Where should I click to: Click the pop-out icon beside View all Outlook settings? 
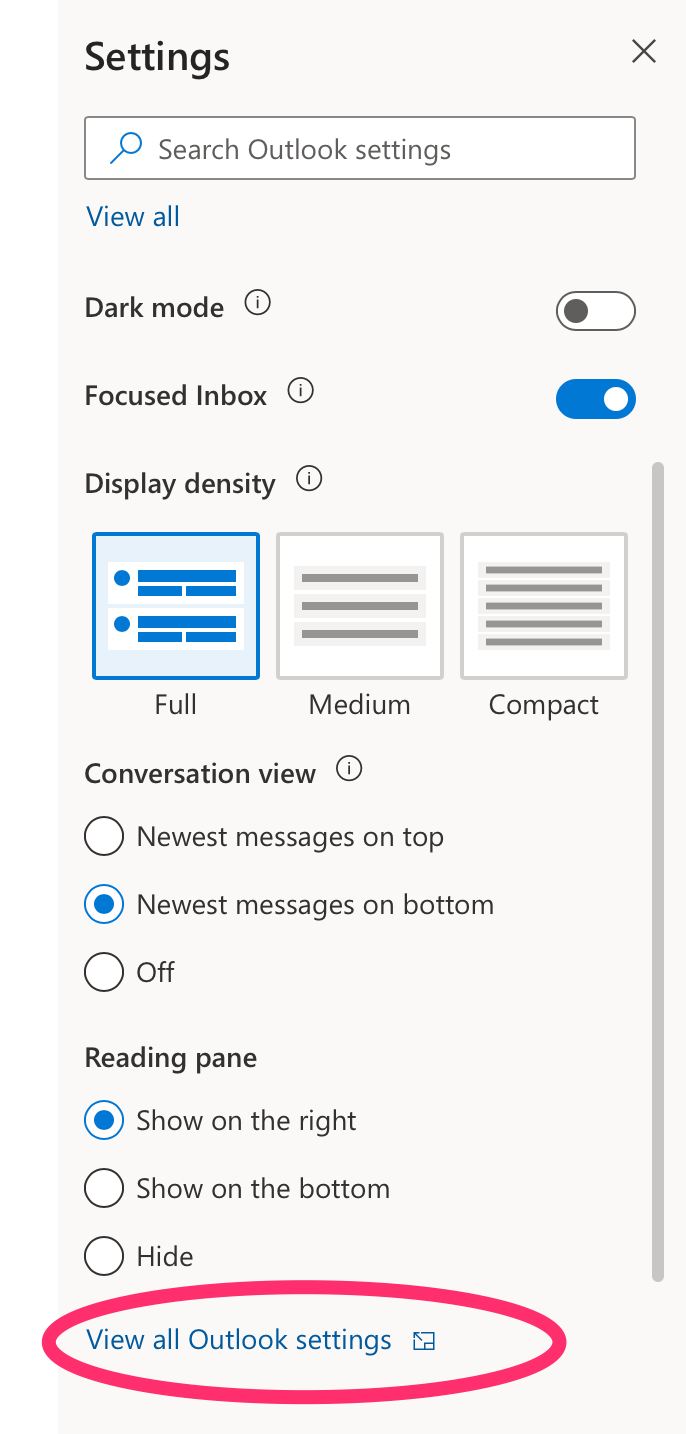424,1341
